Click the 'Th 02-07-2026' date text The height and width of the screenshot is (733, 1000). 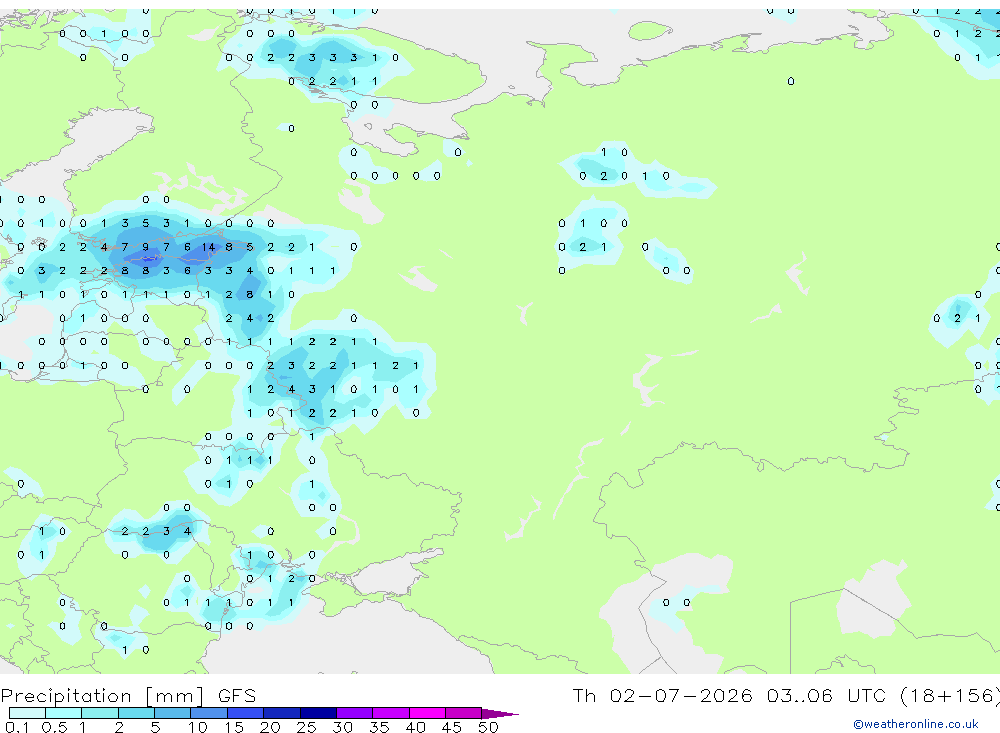662,695
